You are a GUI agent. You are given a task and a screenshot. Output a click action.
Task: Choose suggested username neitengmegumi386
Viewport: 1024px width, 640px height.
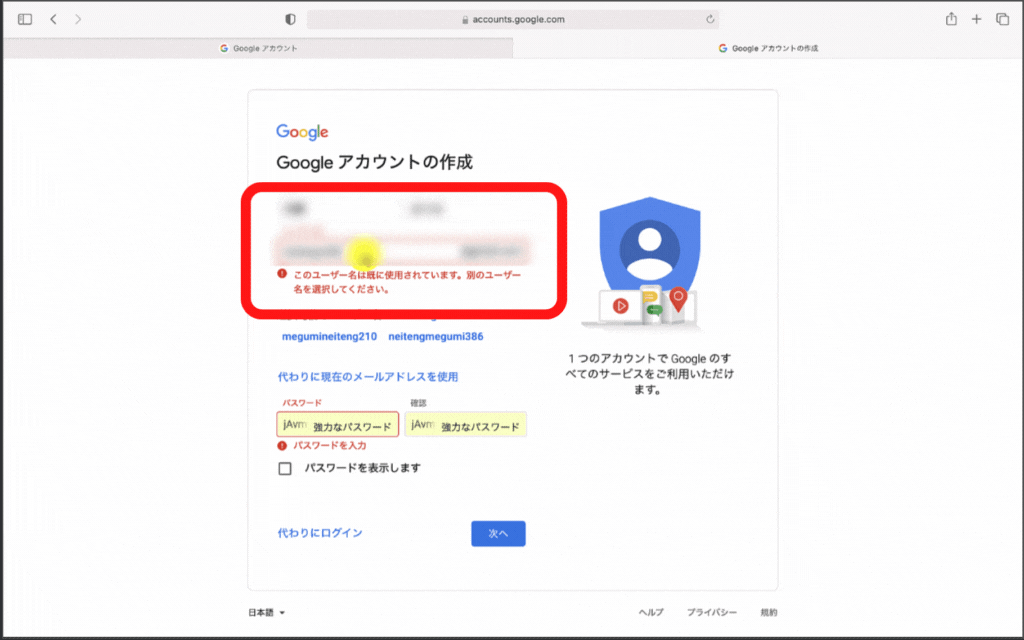point(436,336)
